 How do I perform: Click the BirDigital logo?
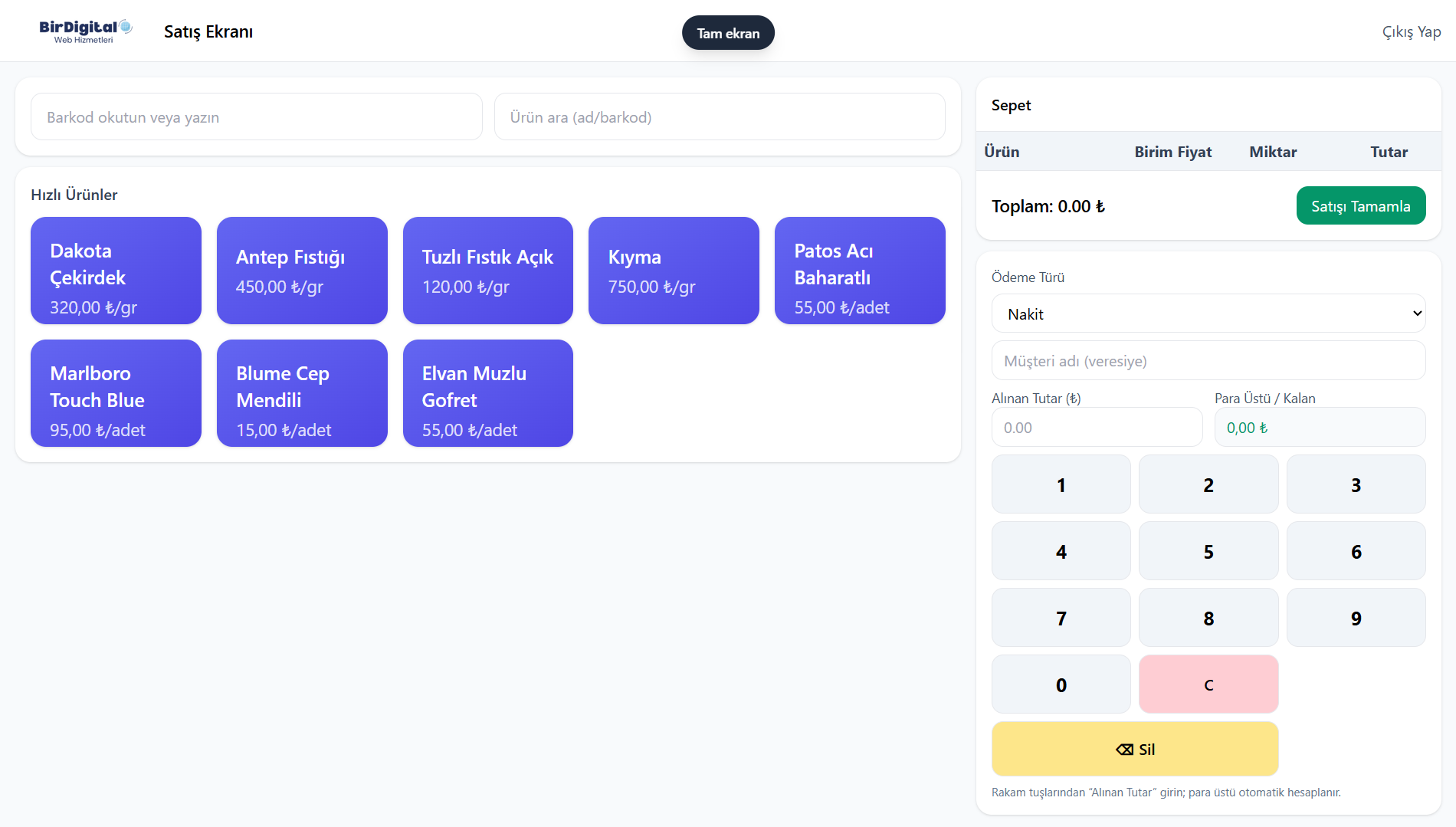85,31
